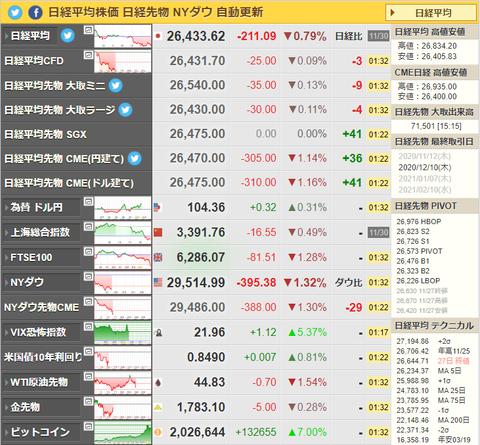Open the VIX恐怖指数 mini chart thumbnail

123,333
